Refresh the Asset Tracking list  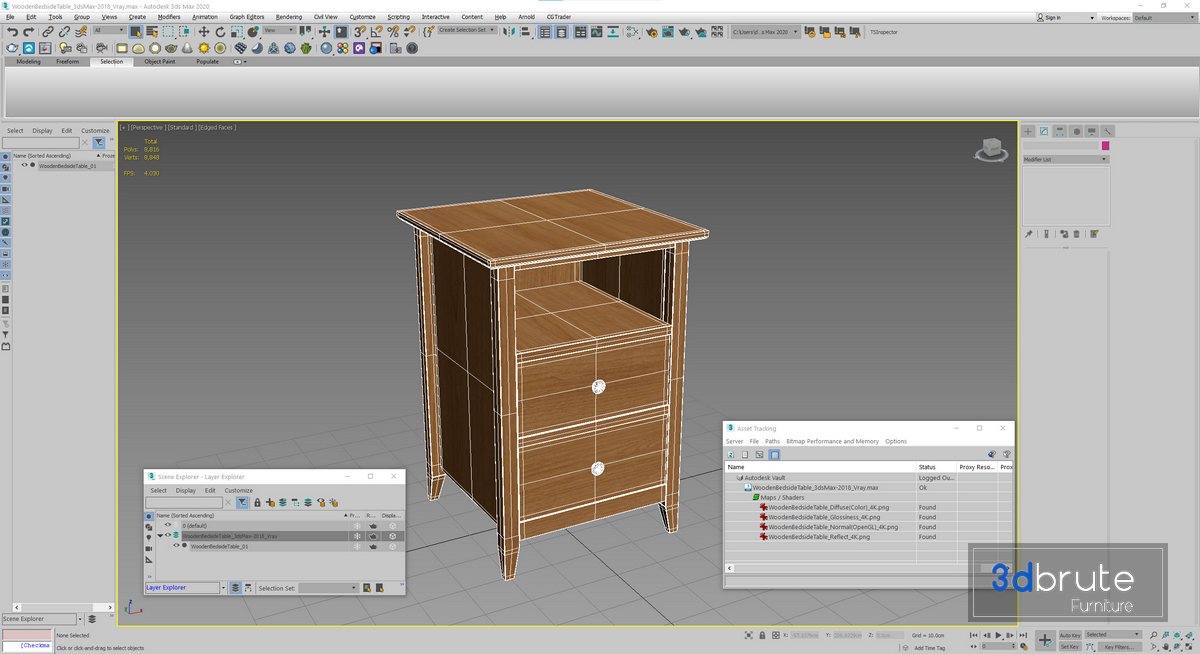coord(731,454)
